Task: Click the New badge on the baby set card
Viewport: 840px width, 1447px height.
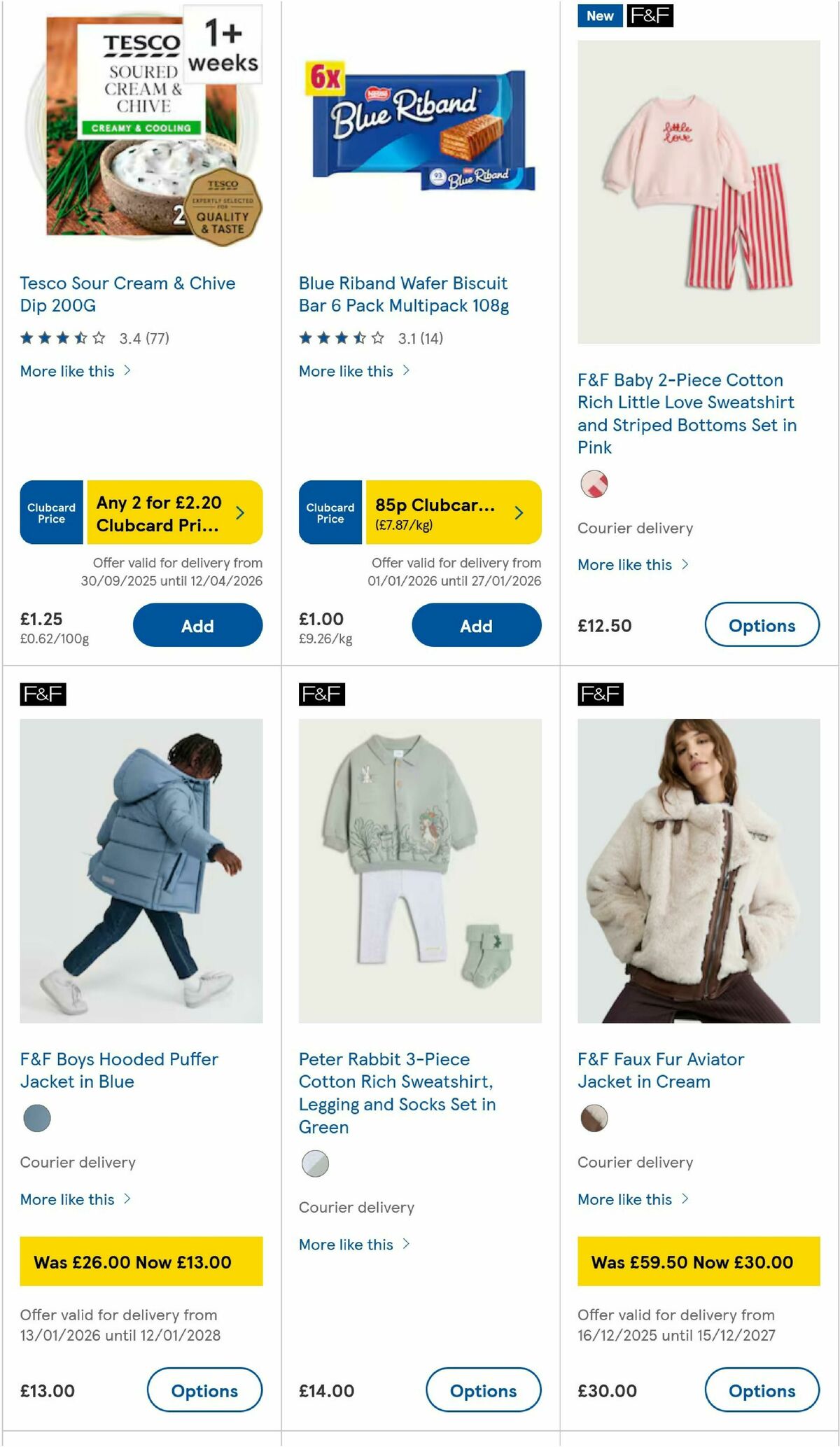Action: pos(599,15)
